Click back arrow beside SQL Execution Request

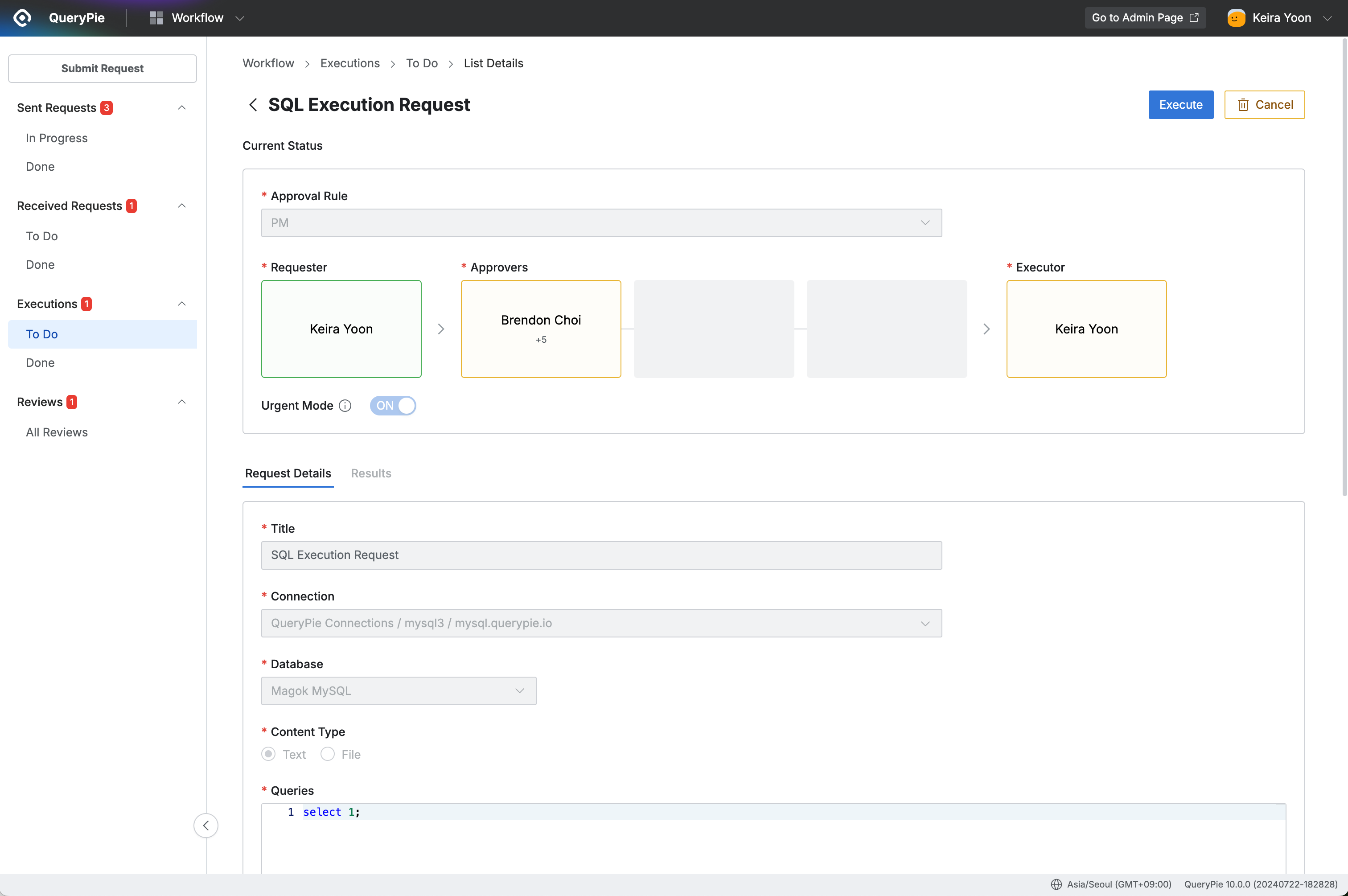point(253,105)
